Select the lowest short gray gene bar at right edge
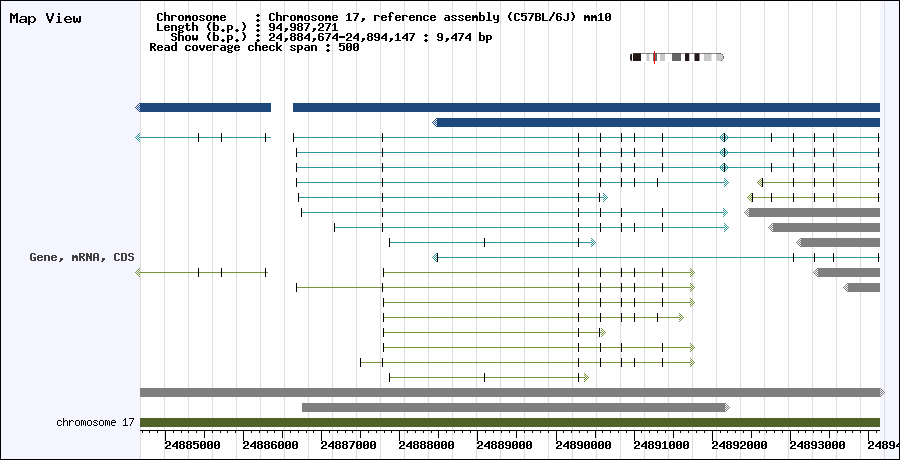 coord(862,287)
